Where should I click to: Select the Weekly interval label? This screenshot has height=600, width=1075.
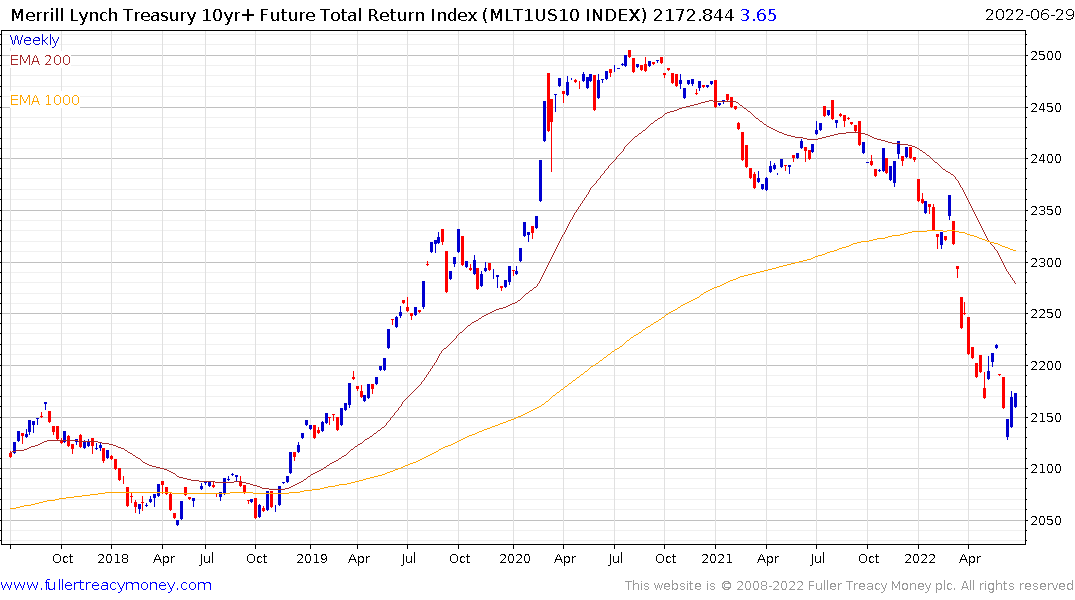click(34, 40)
